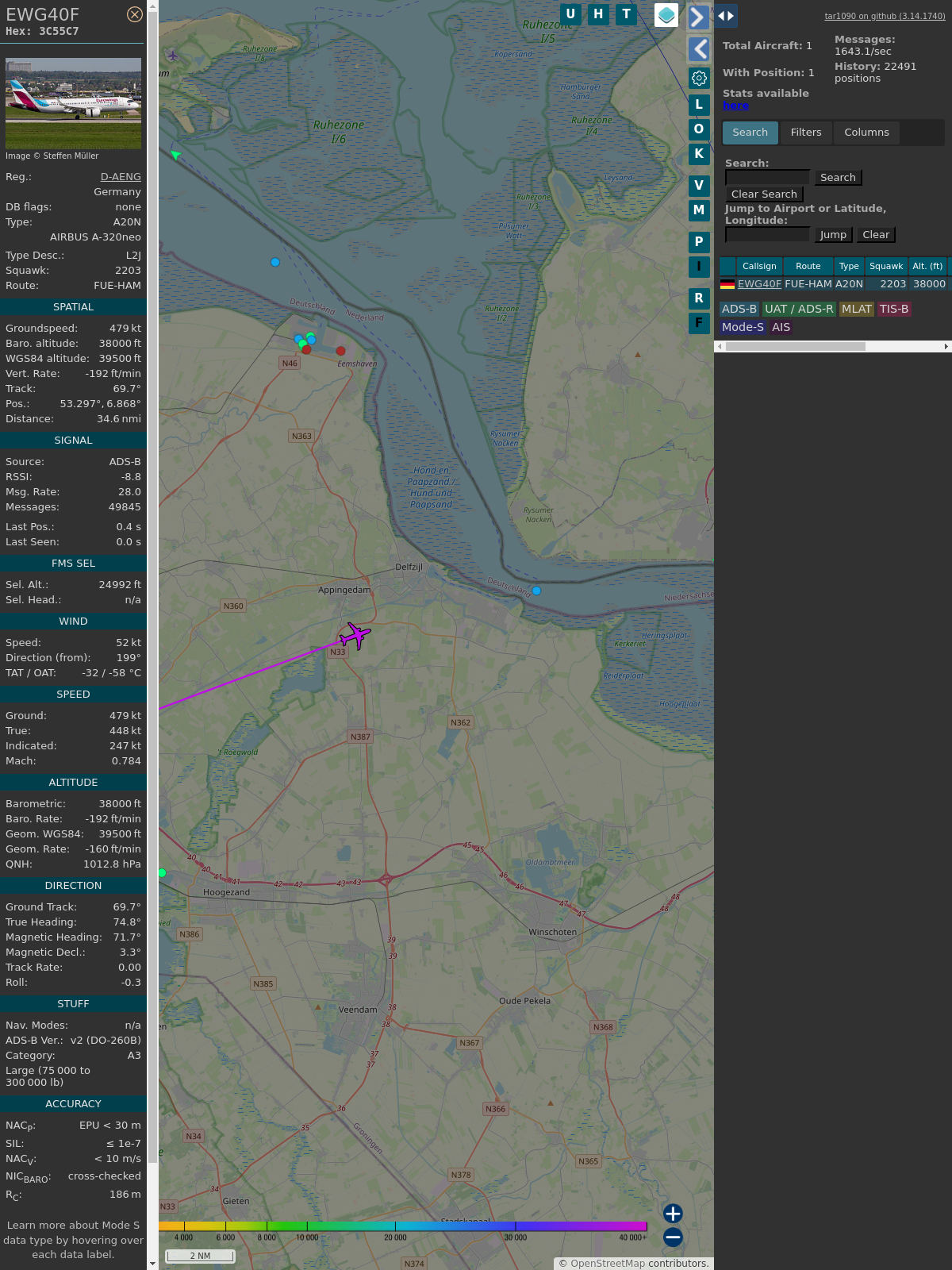Click the German flag in aircraft row
Viewport: 952px width, 1270px height.
tap(727, 284)
